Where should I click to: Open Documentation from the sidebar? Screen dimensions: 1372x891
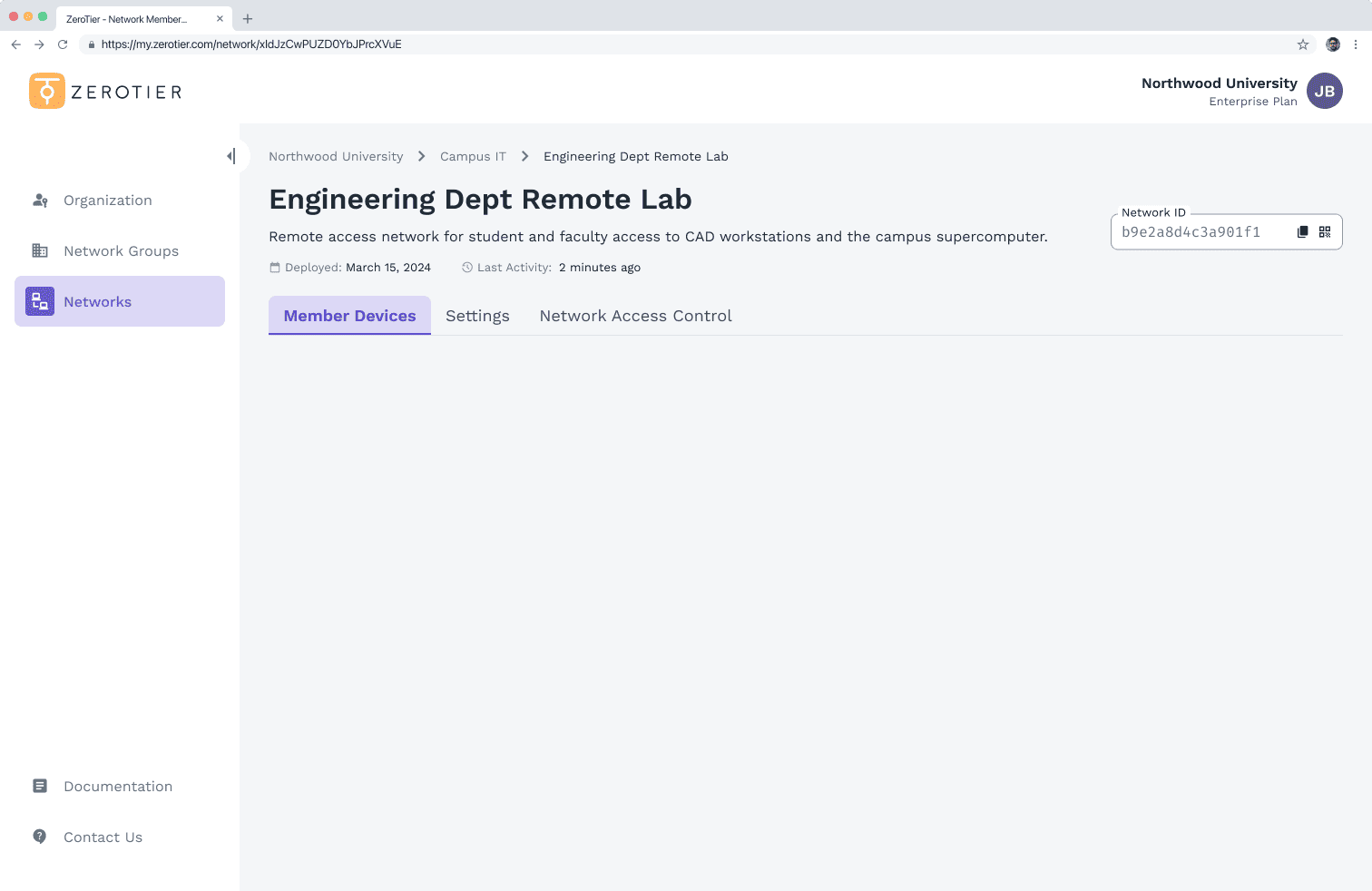117,787
